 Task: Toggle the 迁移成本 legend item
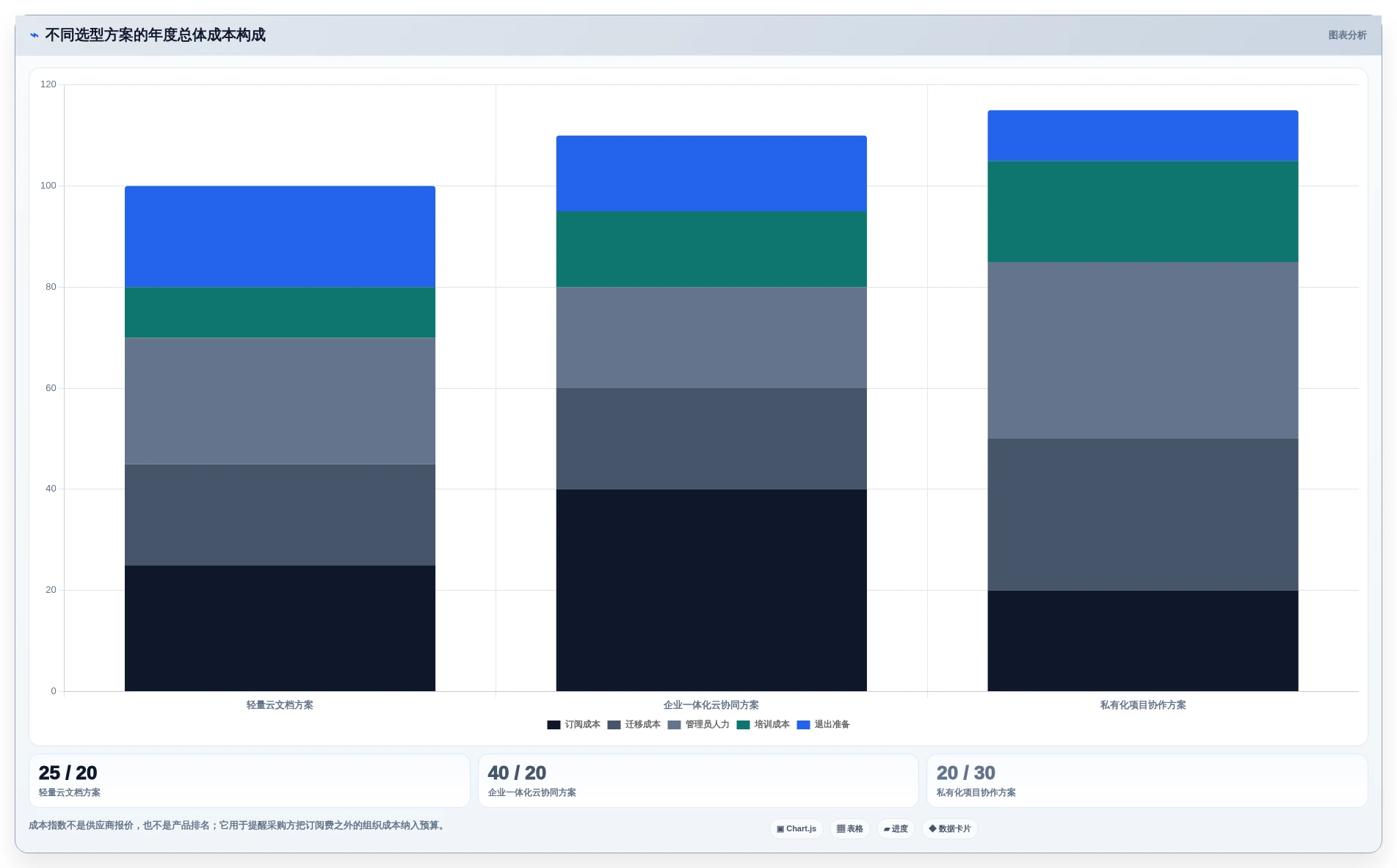tap(634, 724)
